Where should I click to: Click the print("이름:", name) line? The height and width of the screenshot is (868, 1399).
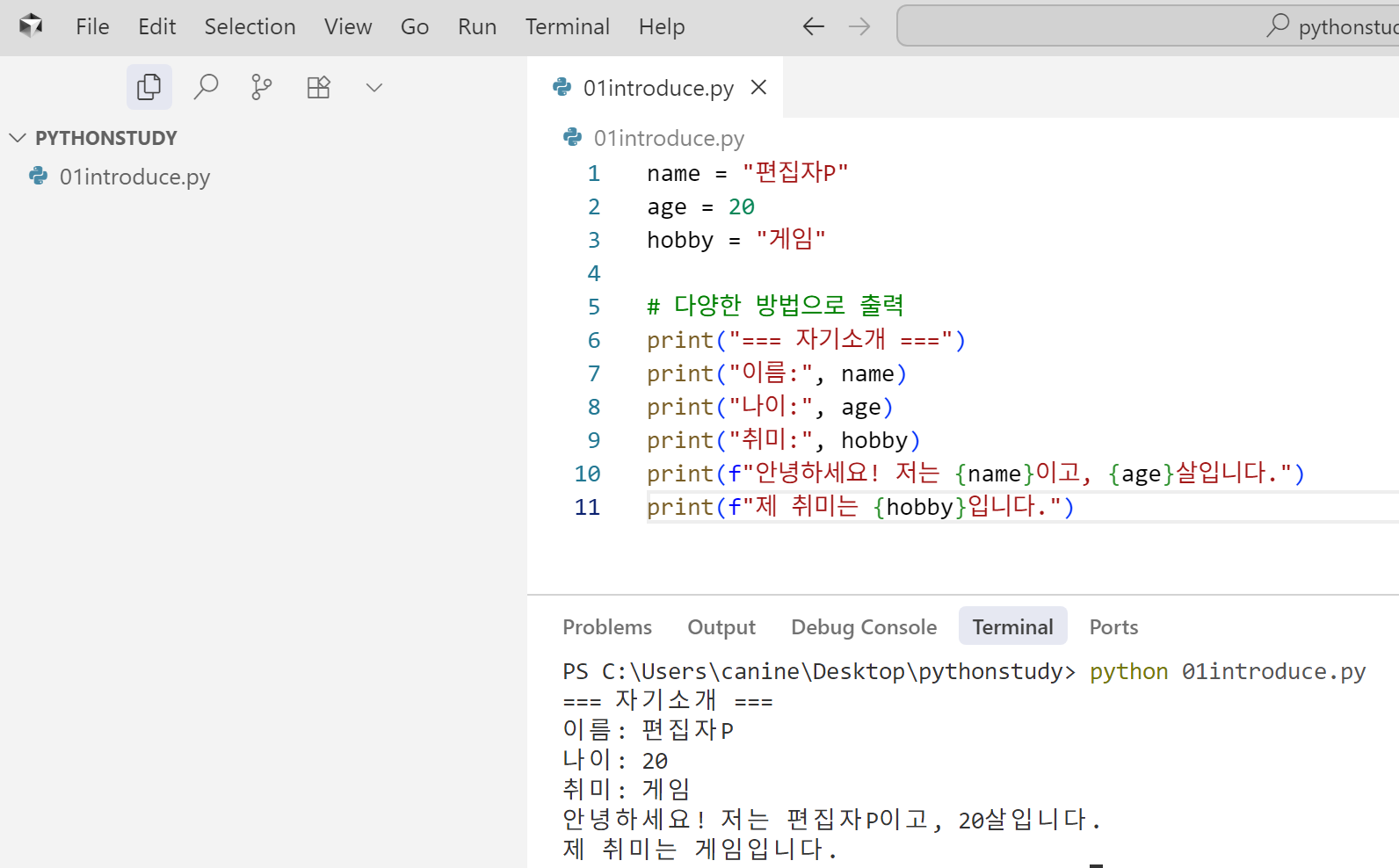(x=777, y=373)
